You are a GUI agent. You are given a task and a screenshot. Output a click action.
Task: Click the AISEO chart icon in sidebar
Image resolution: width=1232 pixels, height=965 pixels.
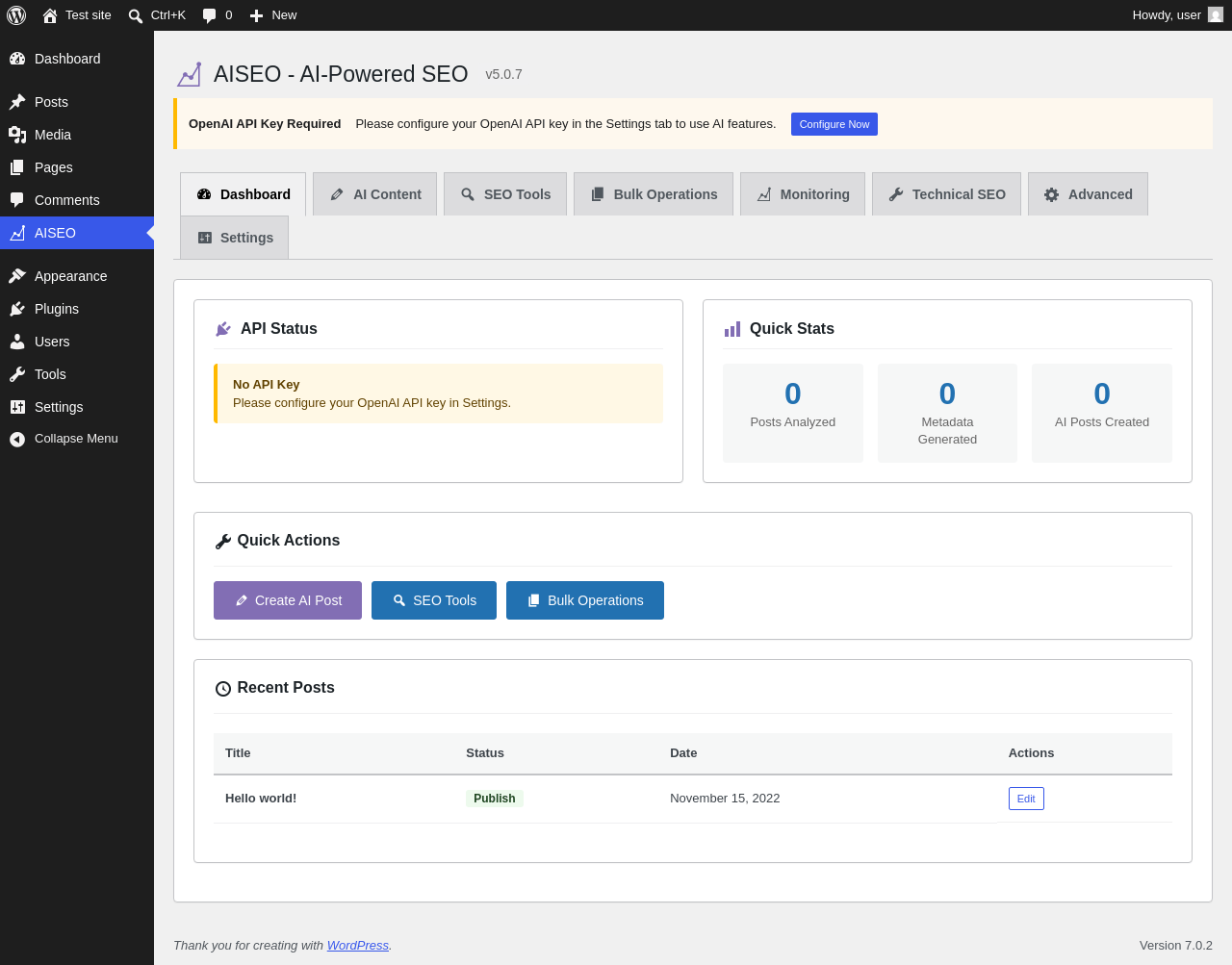point(17,233)
